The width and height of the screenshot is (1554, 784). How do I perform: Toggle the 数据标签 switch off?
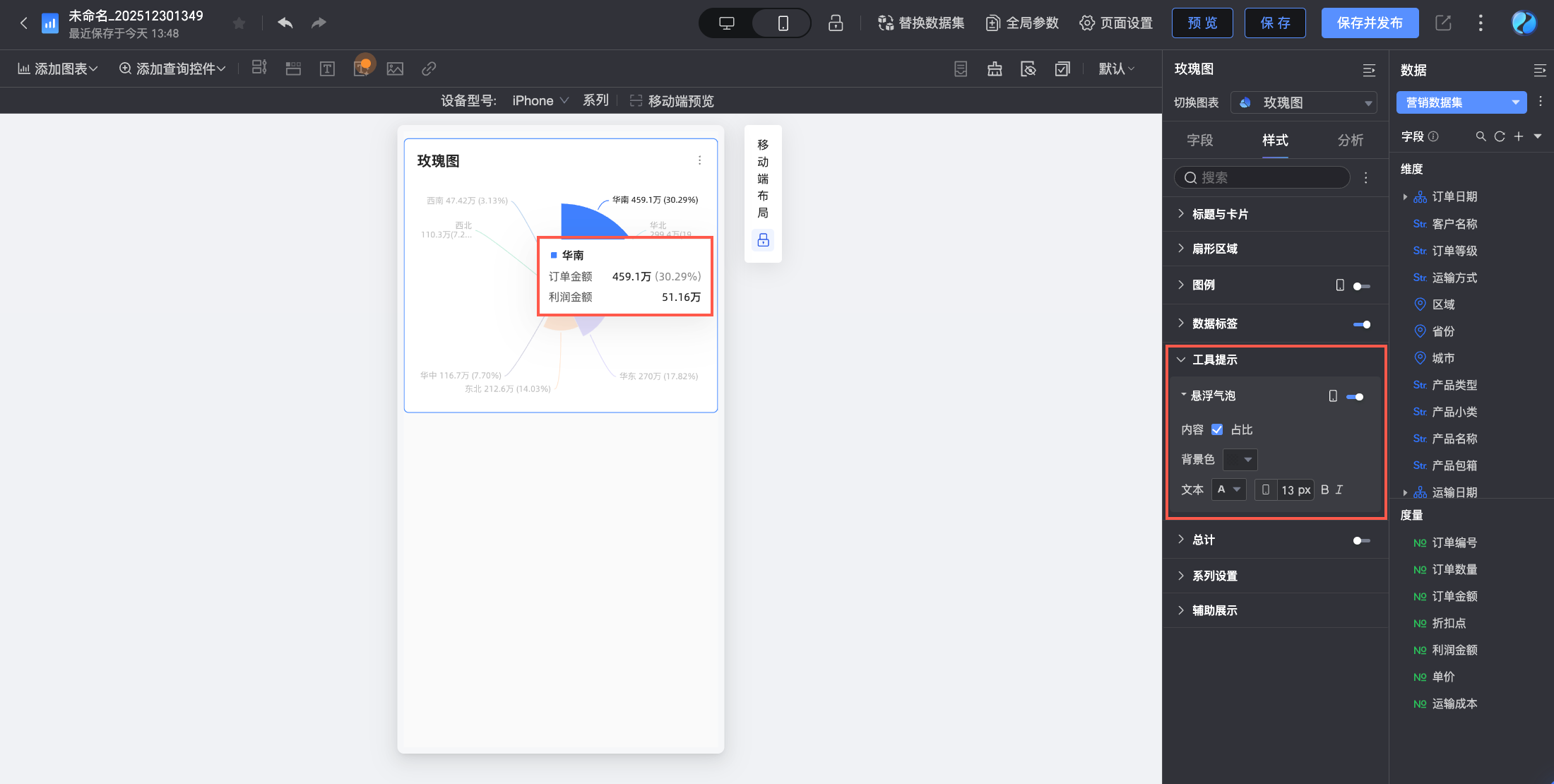(1362, 324)
